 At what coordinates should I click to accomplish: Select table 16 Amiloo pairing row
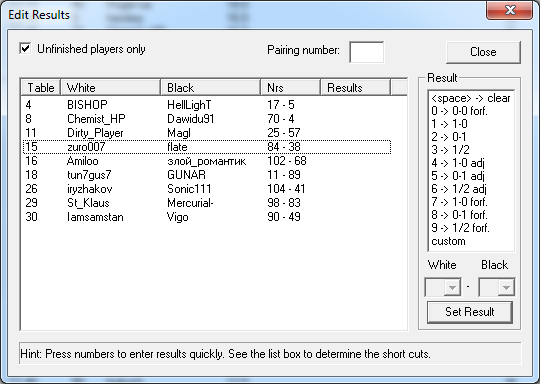[207, 161]
